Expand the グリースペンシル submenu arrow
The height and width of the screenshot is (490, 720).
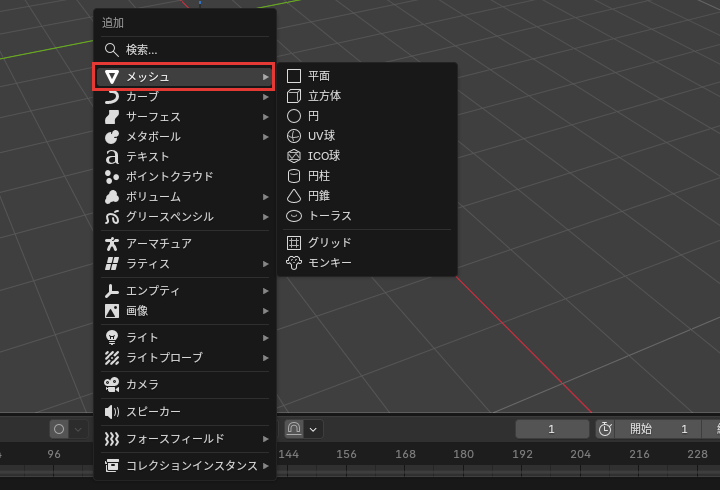(x=265, y=217)
